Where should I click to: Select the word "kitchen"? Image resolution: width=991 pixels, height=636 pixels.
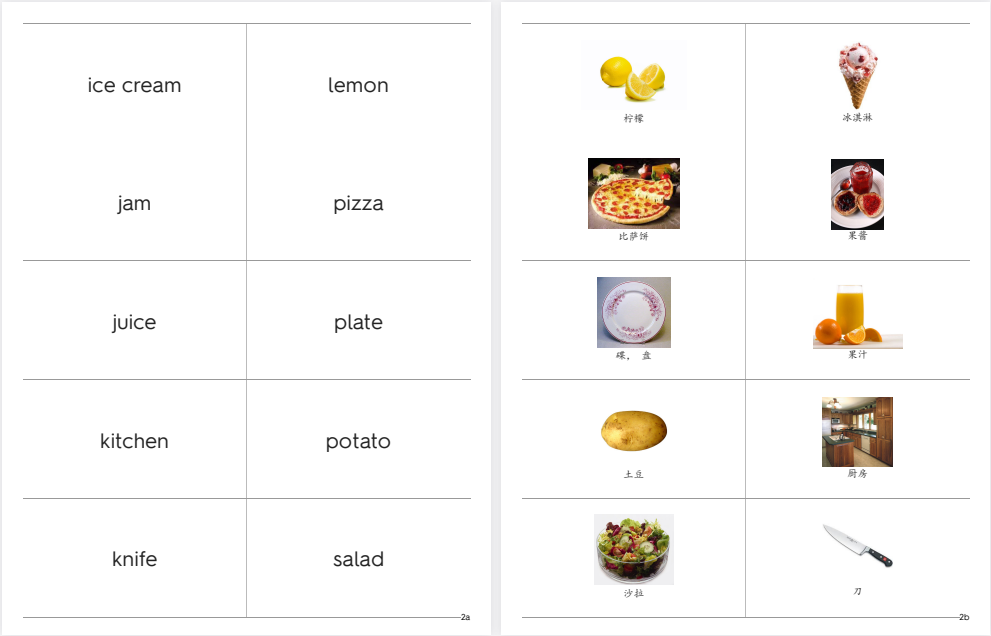click(x=134, y=441)
